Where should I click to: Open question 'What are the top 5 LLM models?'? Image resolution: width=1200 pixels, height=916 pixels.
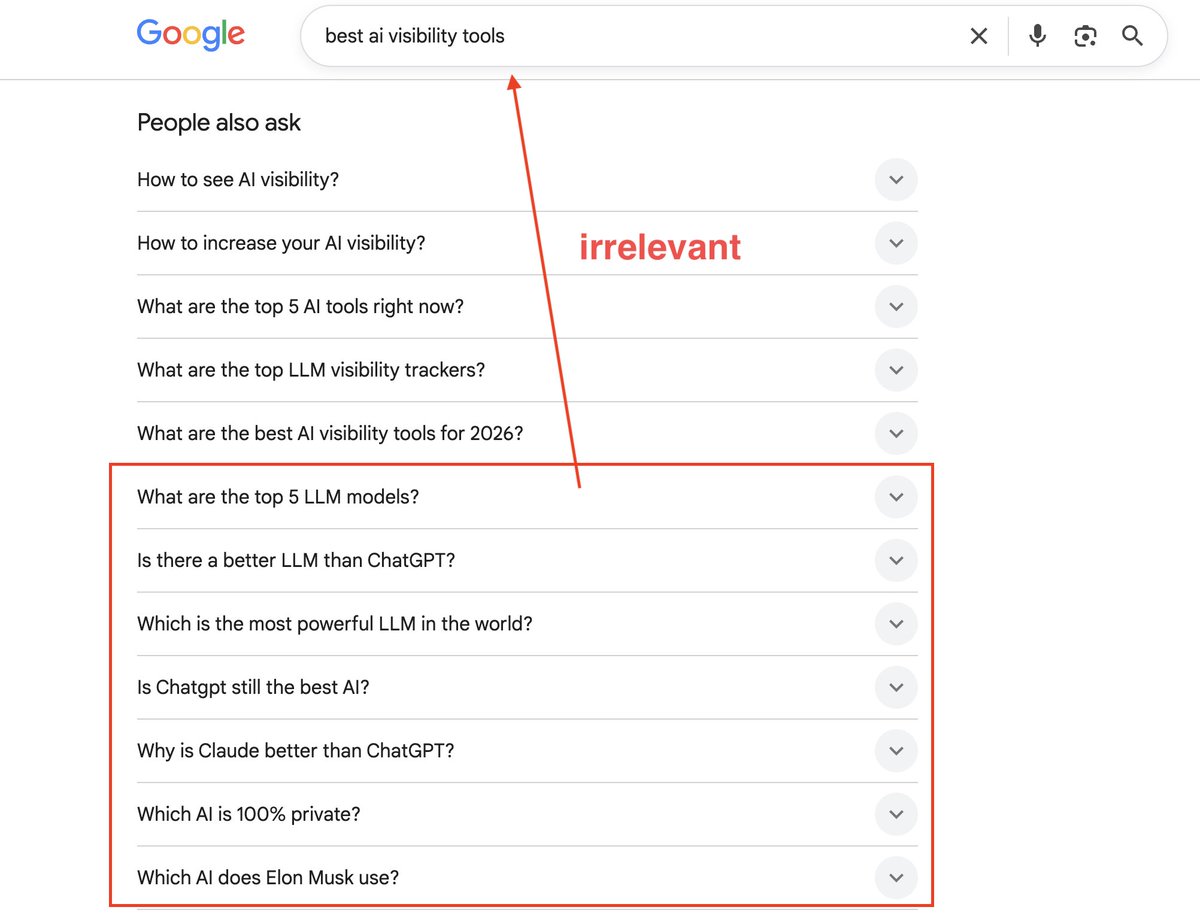coord(278,497)
